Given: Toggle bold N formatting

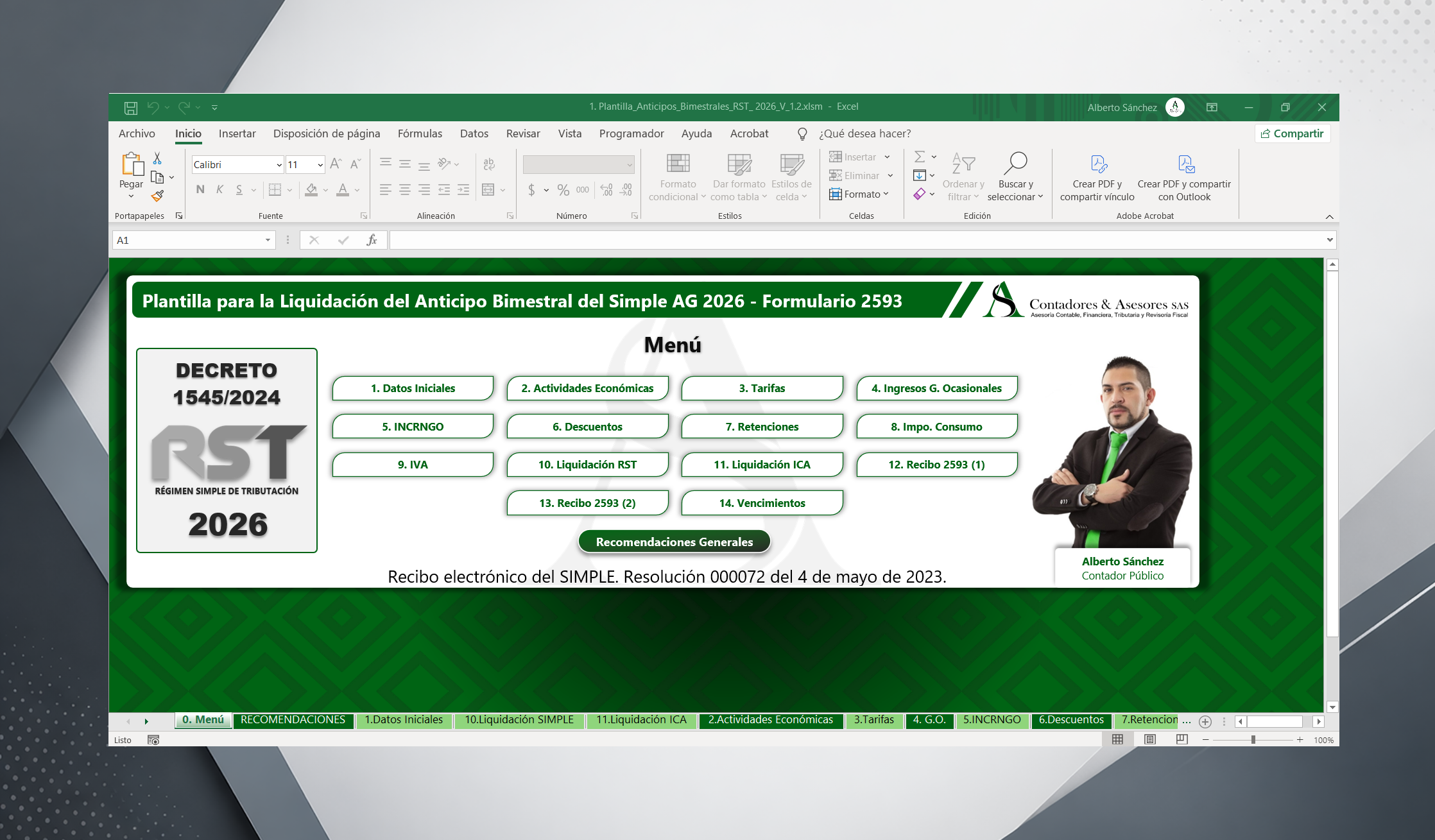Looking at the screenshot, I should pyautogui.click(x=200, y=189).
